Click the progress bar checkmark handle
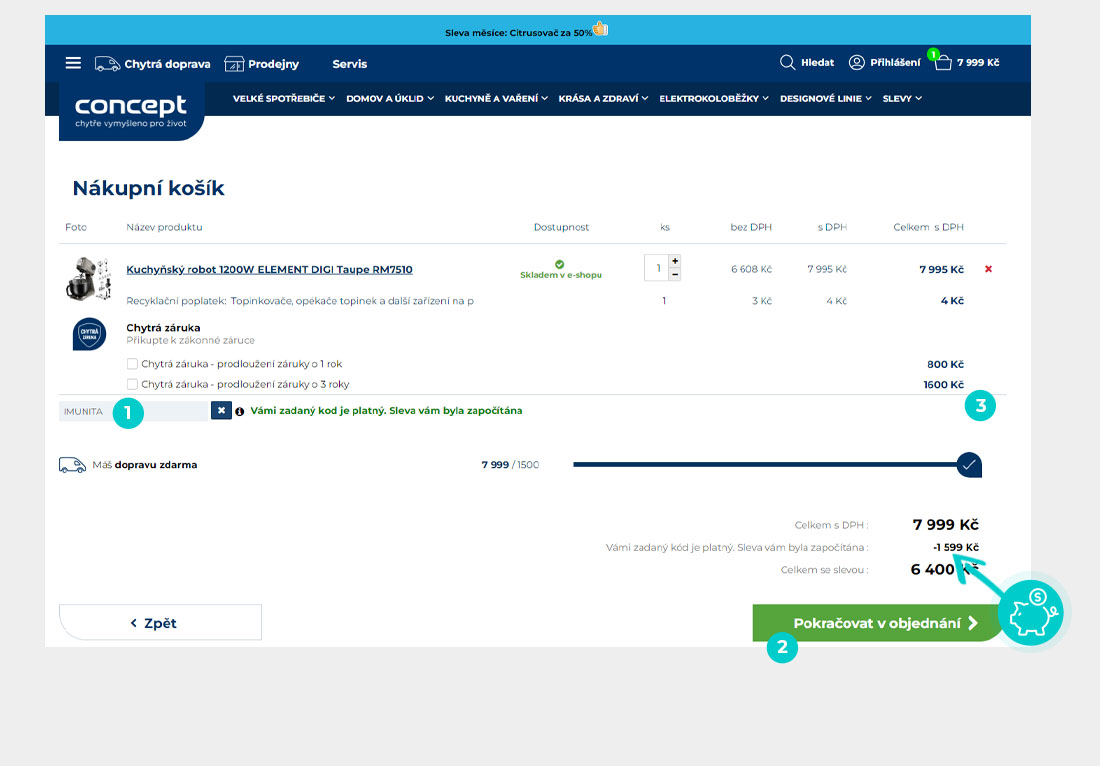 coord(969,464)
